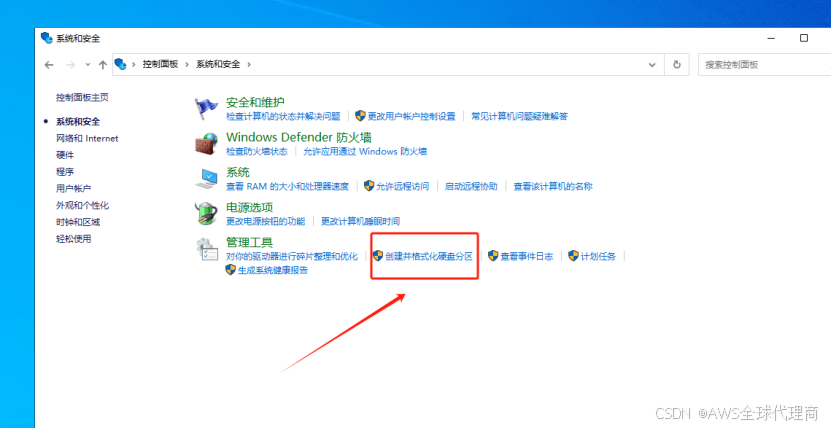
Task: Open Windows Defender 防火墙 heading
Action: pos(299,137)
